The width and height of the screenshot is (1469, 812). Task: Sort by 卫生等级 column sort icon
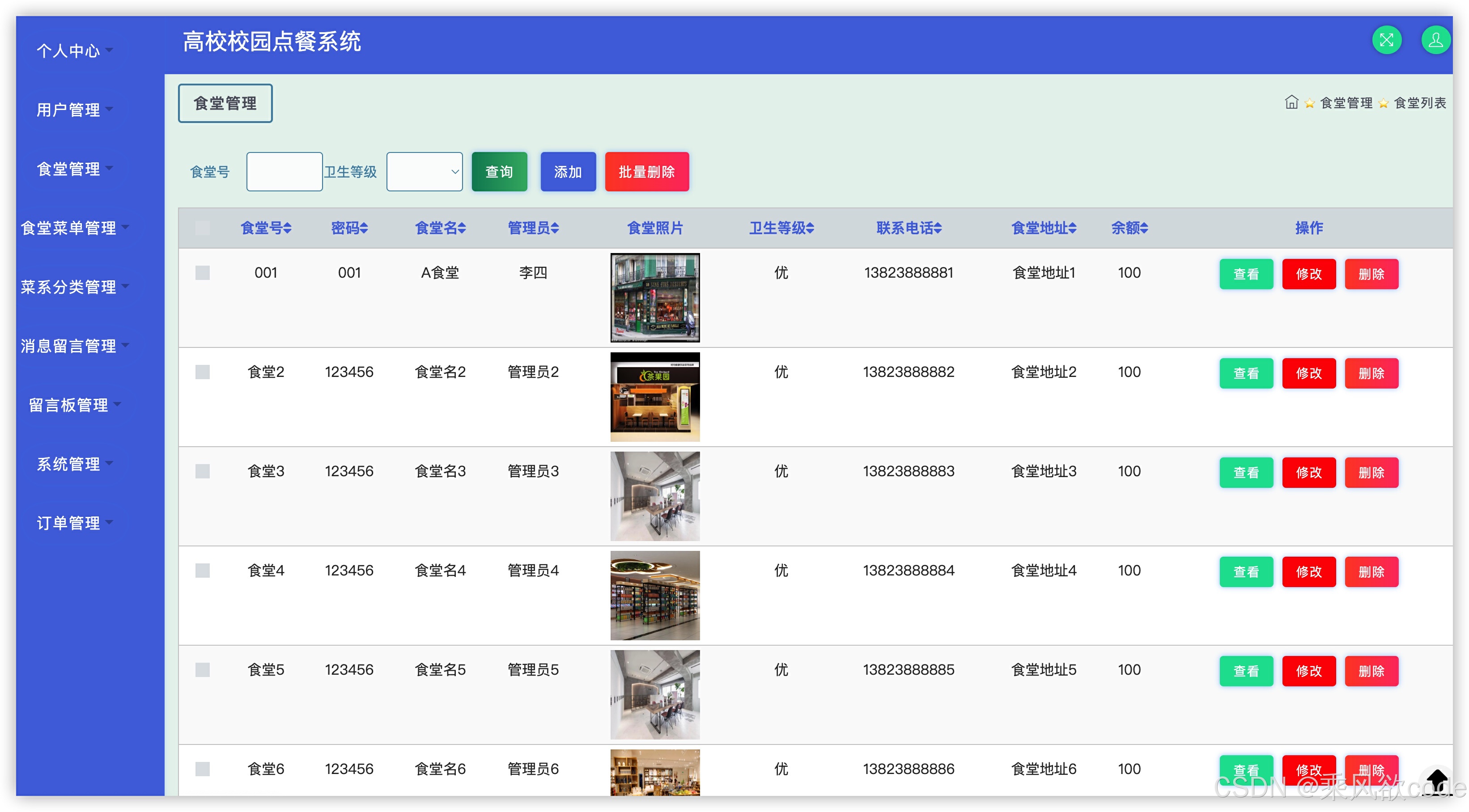[x=810, y=228]
